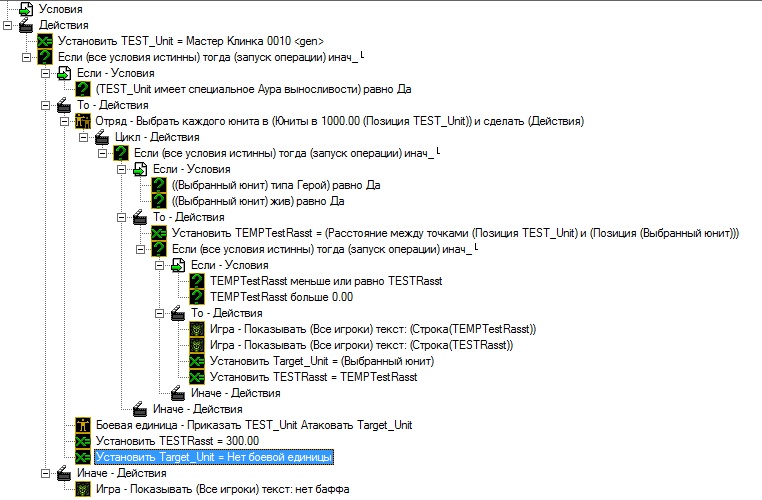Image resolution: width=762 pixels, height=500 pixels.
Task: Click the variable icon for Target_Unit = Выбранный юнит
Action: pos(197,361)
